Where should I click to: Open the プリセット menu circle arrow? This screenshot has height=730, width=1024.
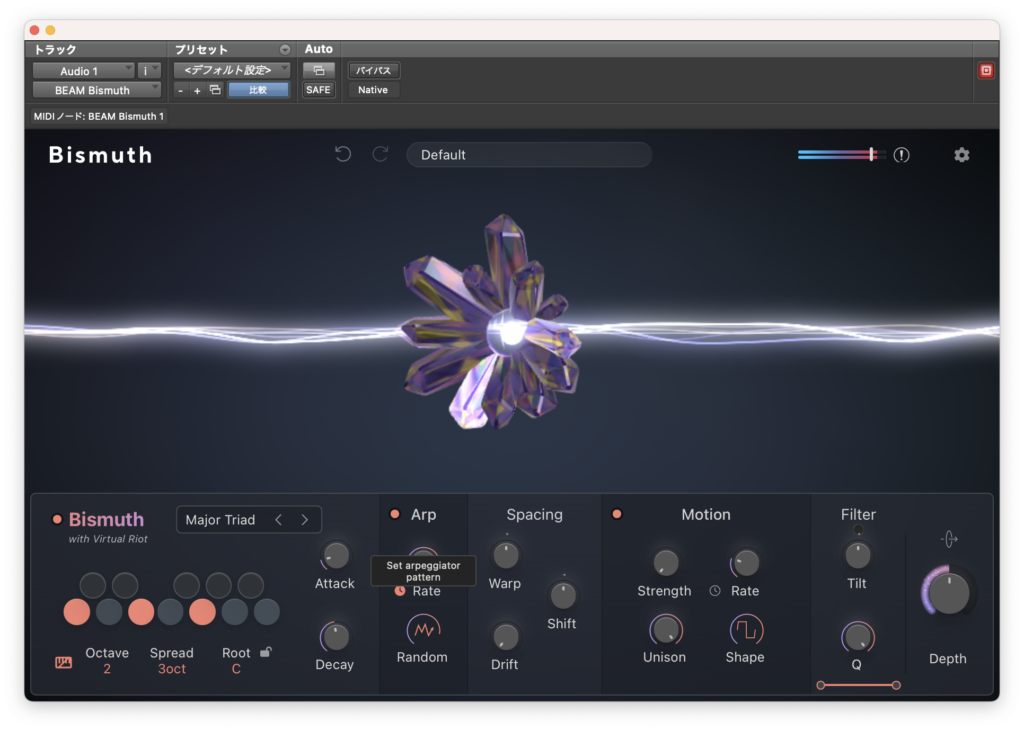click(285, 50)
